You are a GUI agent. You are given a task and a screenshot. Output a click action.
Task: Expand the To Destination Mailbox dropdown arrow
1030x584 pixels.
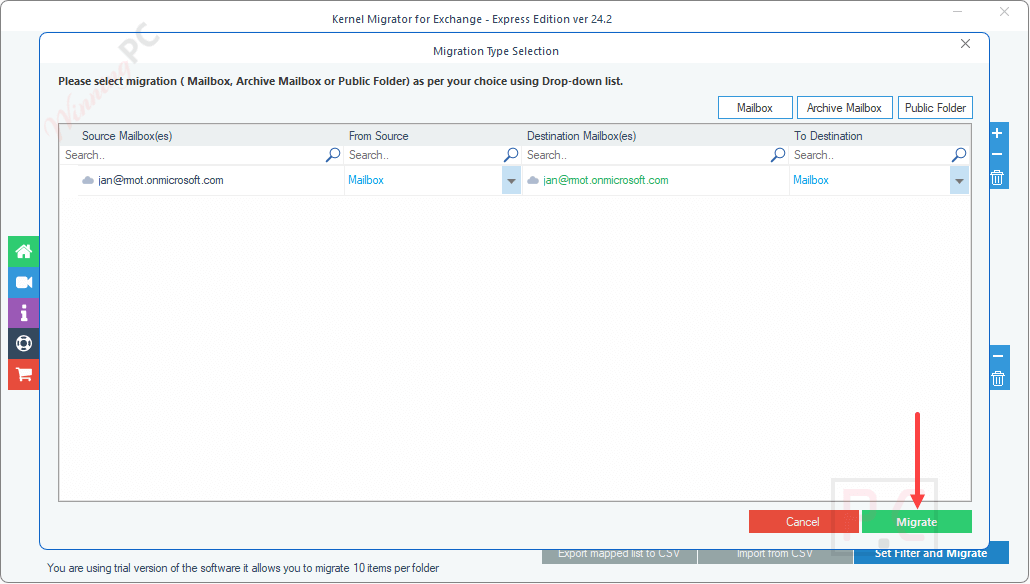click(x=959, y=181)
